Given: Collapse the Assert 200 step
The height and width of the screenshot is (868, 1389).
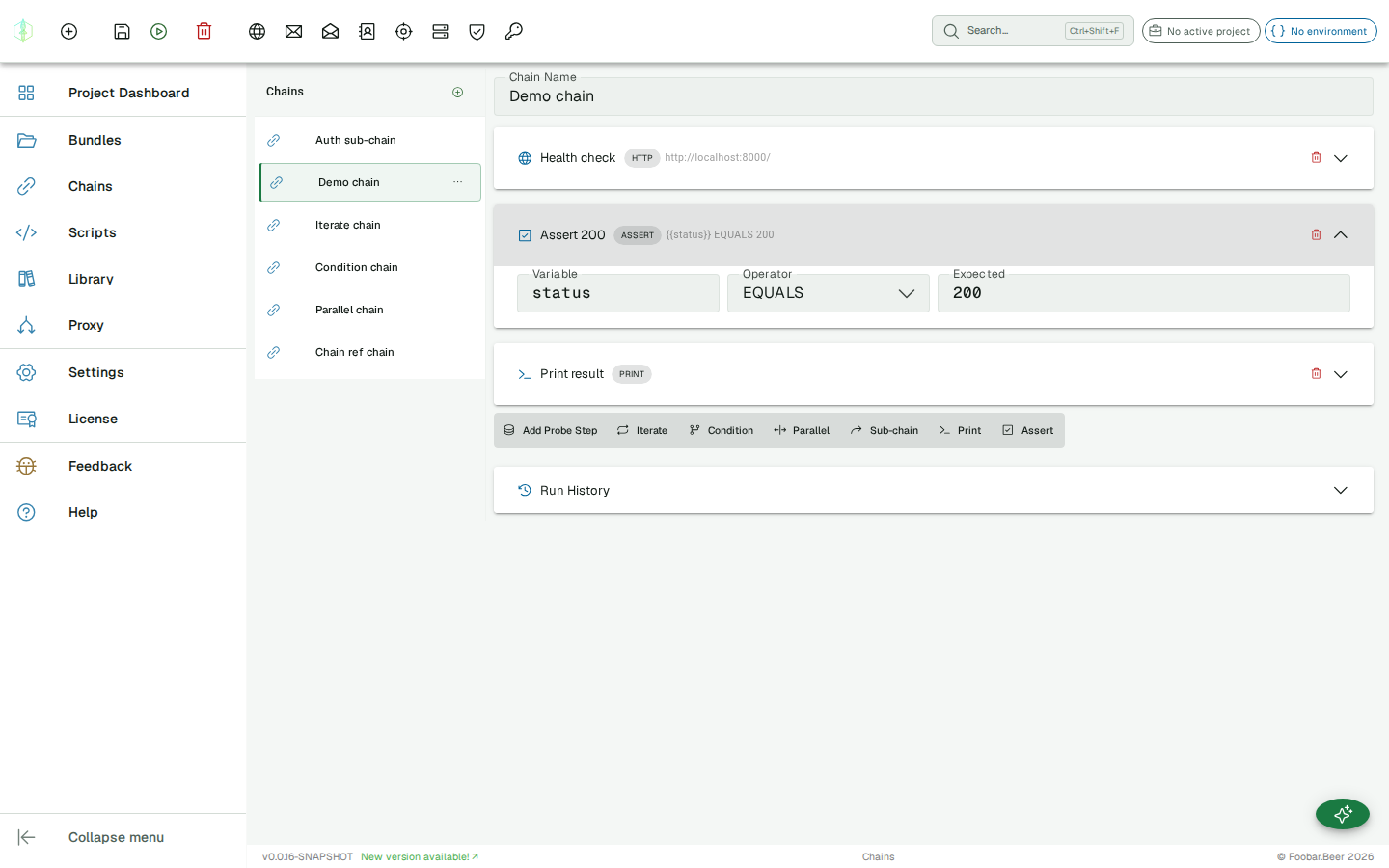Looking at the screenshot, I should (x=1341, y=234).
